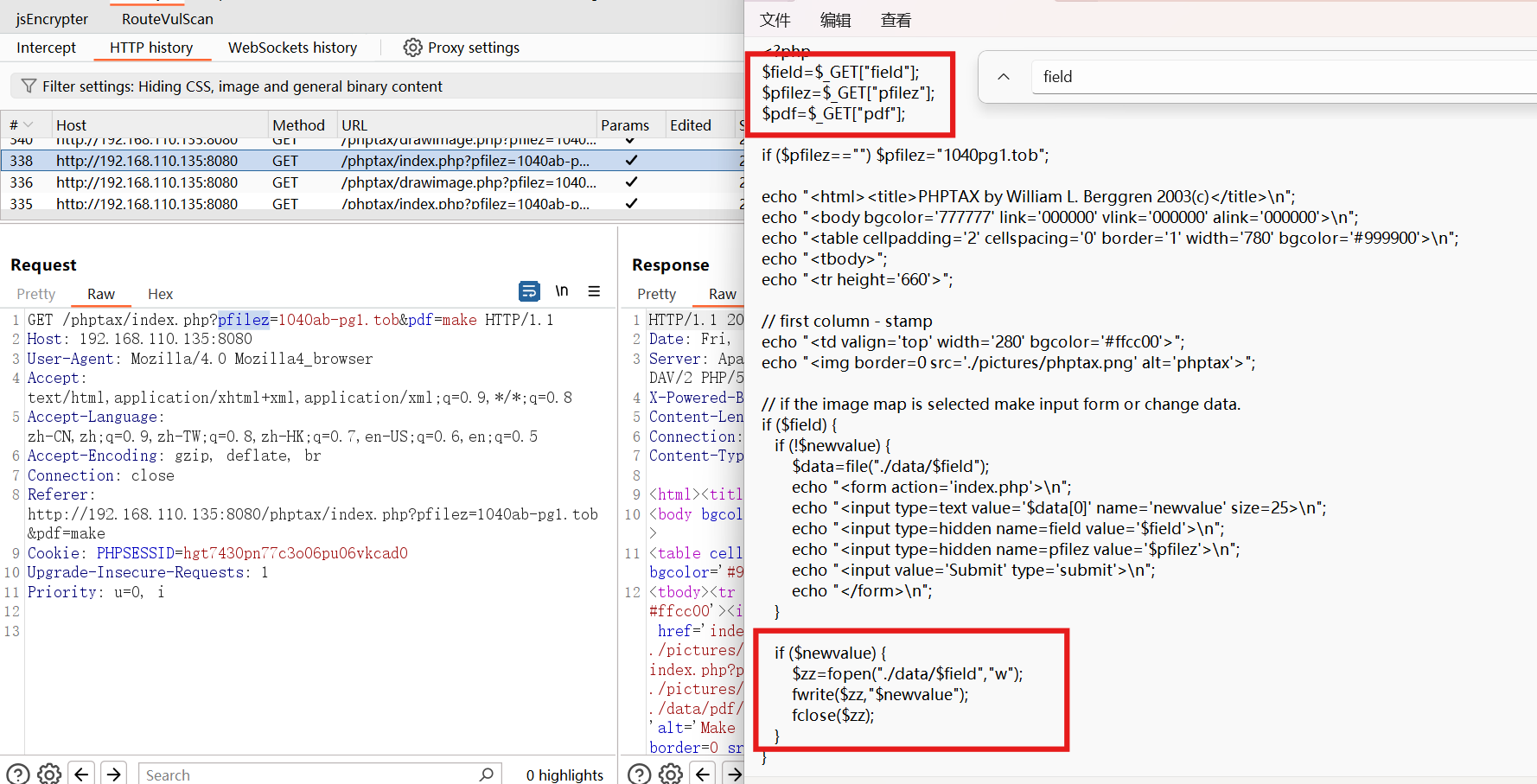Open the 文件 menu in Notepad

[x=775, y=20]
